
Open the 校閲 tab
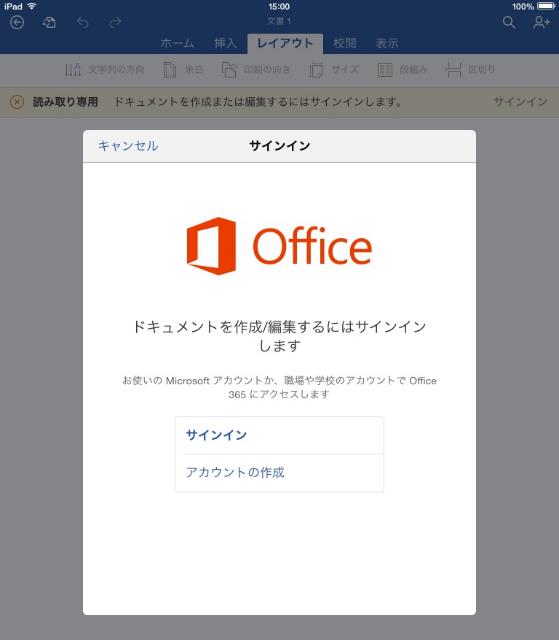345,43
